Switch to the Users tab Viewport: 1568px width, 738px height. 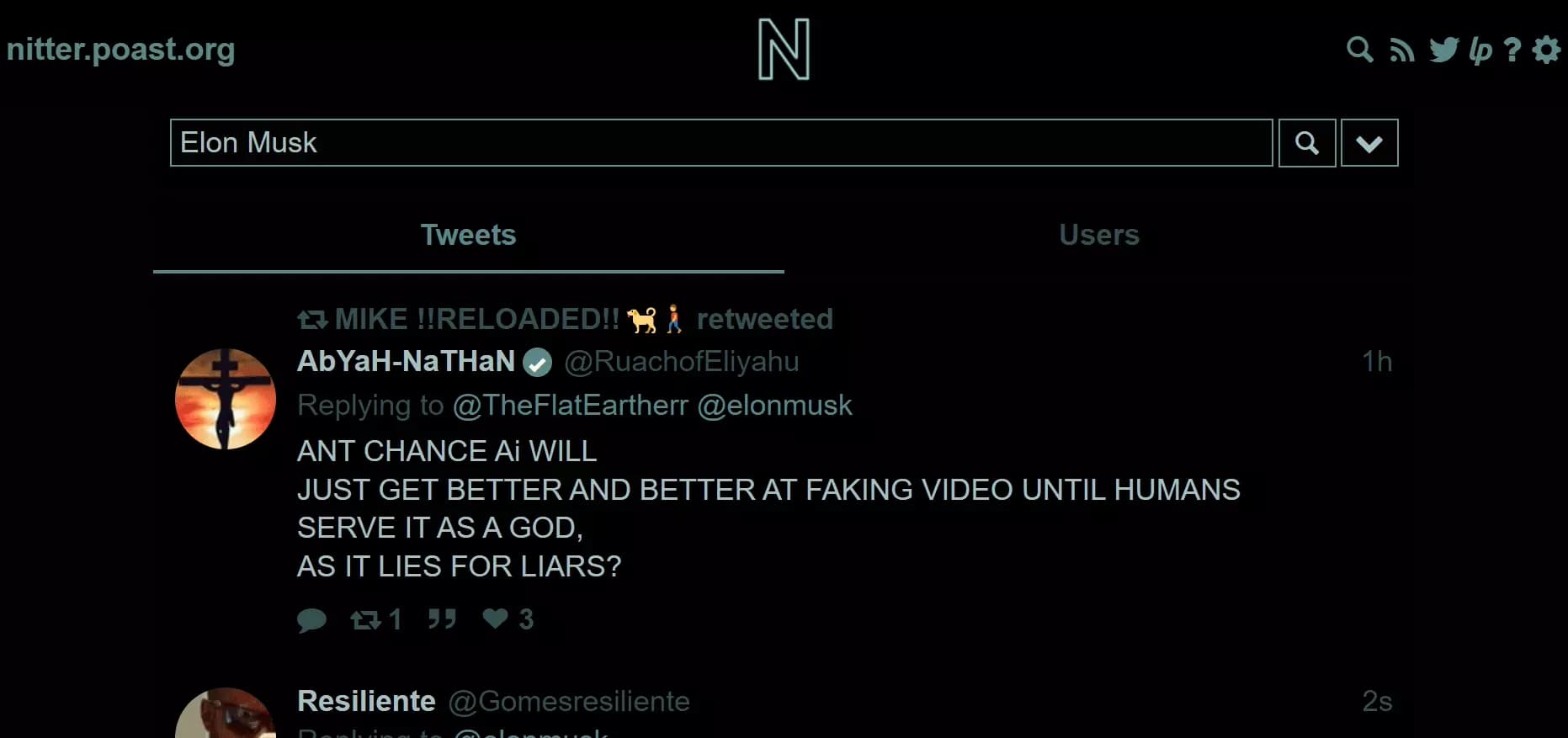(1098, 236)
